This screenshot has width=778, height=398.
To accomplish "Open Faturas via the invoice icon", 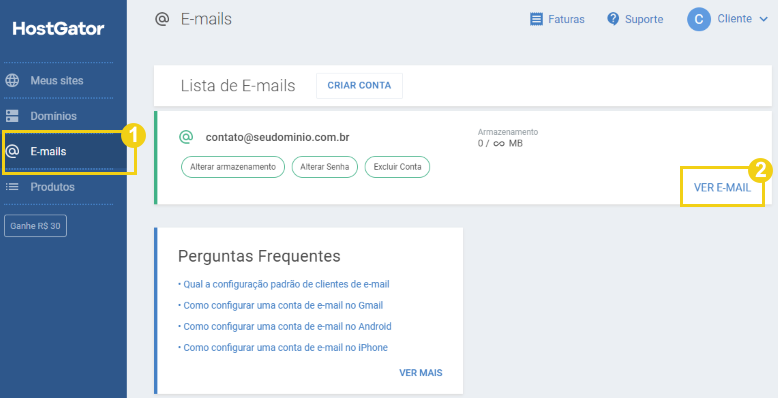I will pyautogui.click(x=536, y=19).
